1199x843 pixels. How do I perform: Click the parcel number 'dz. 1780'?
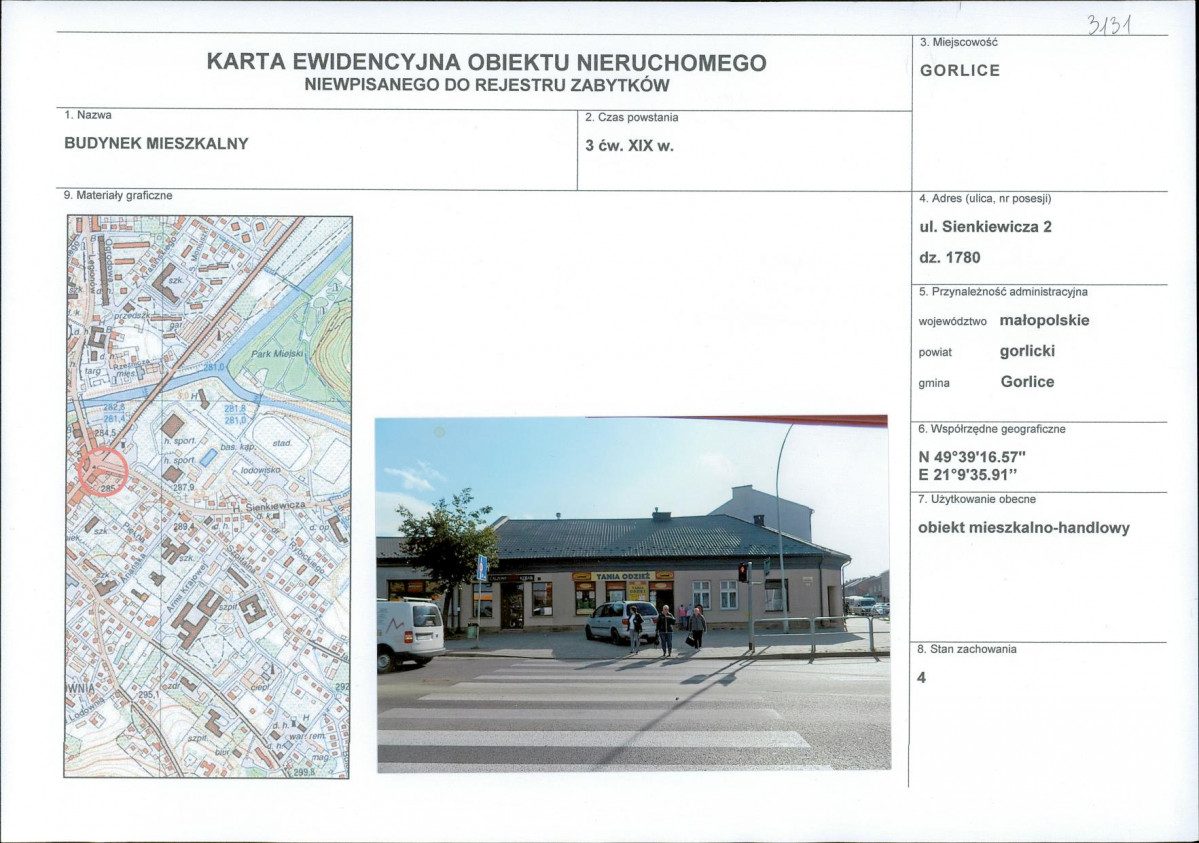[x=950, y=257]
